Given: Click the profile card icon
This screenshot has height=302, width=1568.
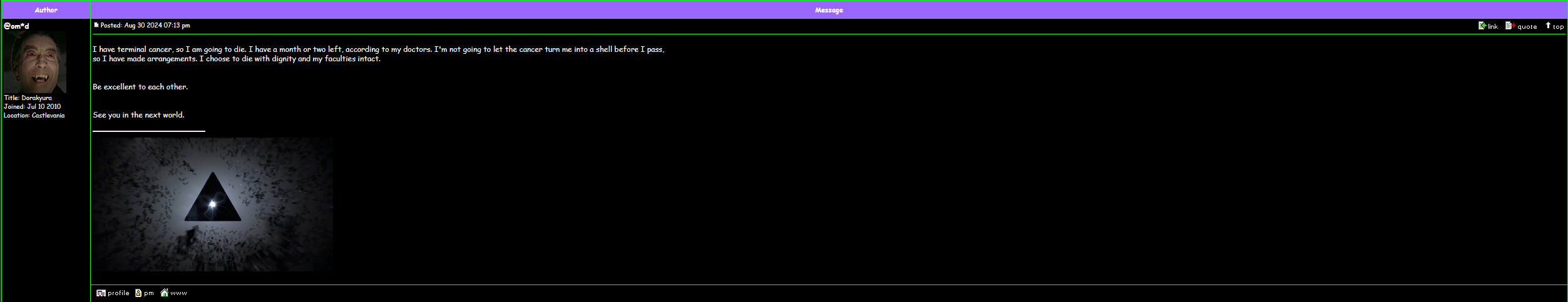Looking at the screenshot, I should 101,293.
